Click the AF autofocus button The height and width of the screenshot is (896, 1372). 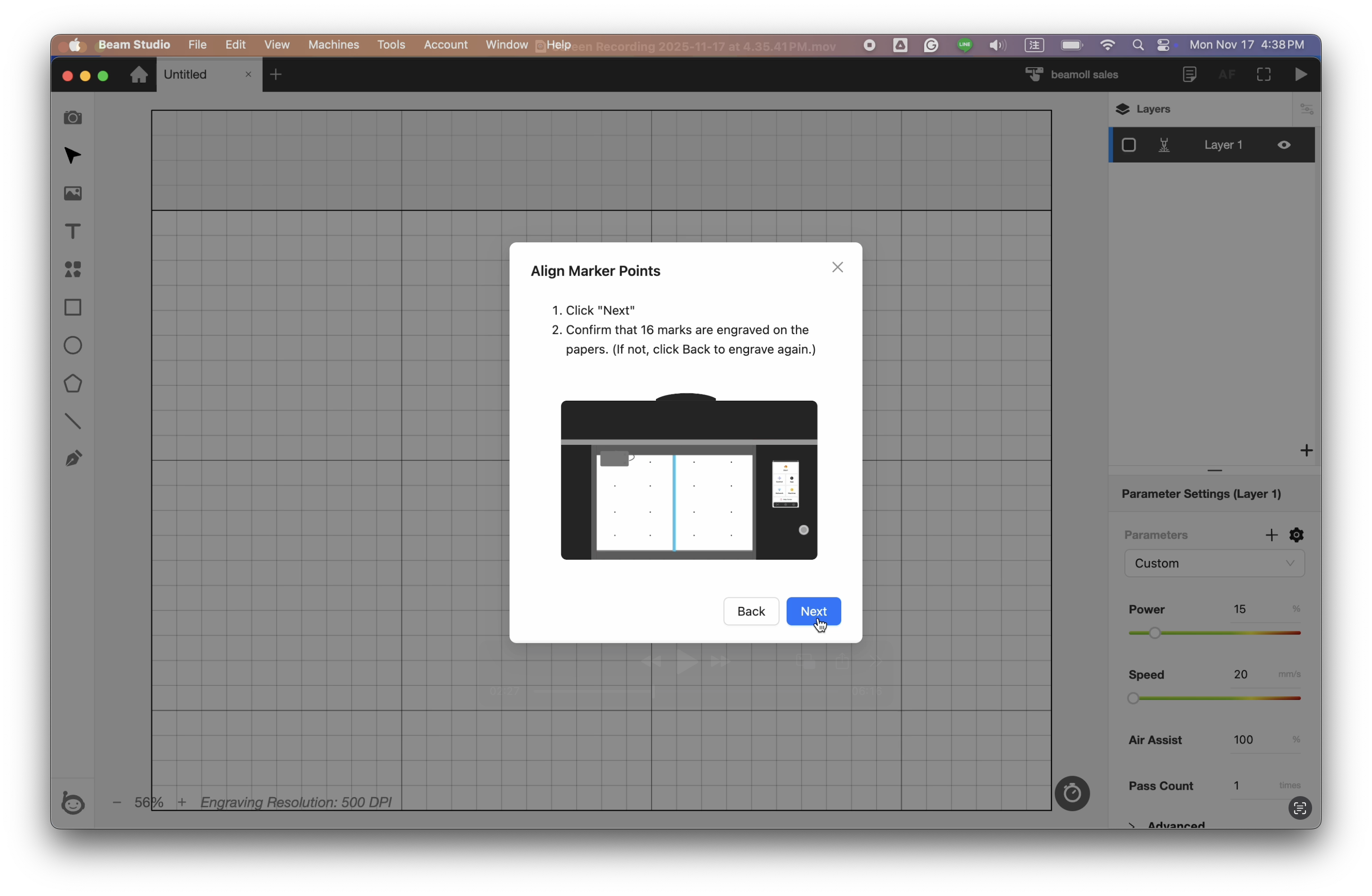(1227, 74)
